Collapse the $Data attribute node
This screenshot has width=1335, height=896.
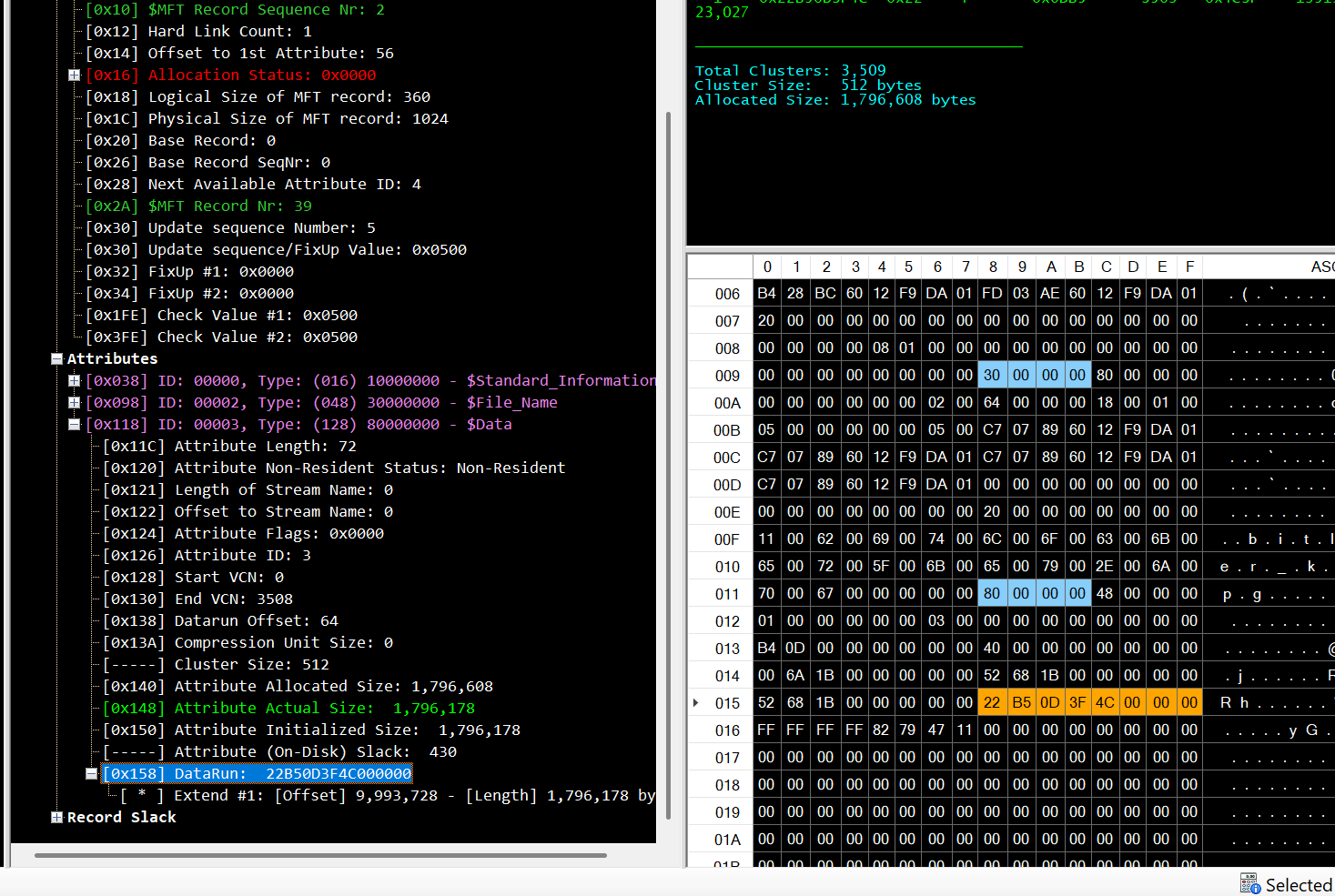click(x=75, y=425)
